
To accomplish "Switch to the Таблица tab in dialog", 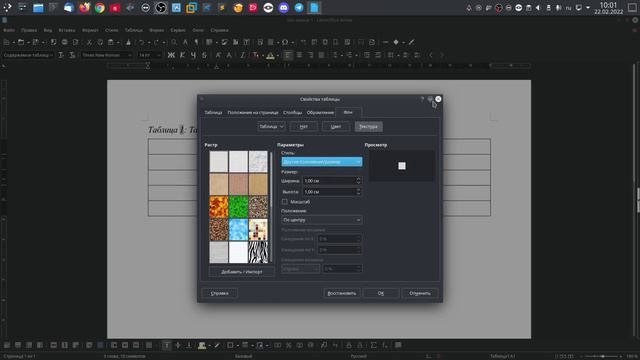I will tap(213, 113).
